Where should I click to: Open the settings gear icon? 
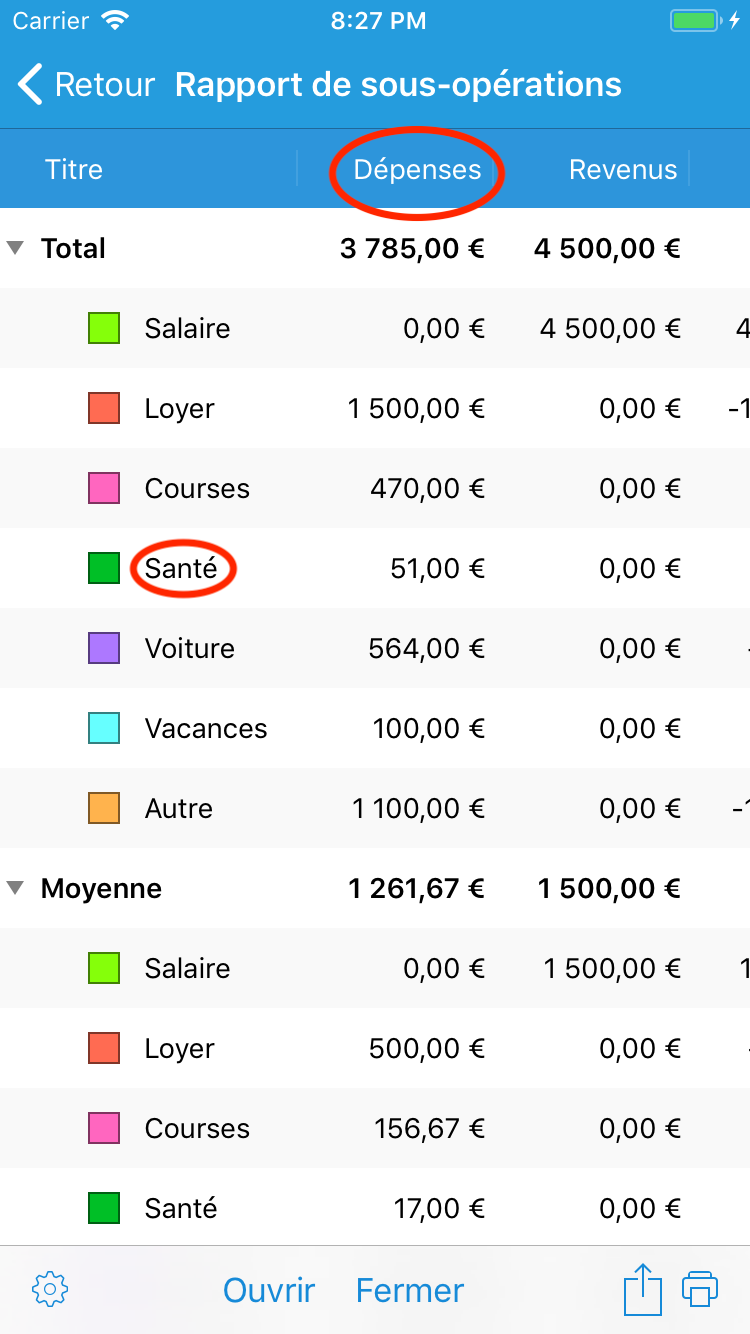(x=50, y=1289)
